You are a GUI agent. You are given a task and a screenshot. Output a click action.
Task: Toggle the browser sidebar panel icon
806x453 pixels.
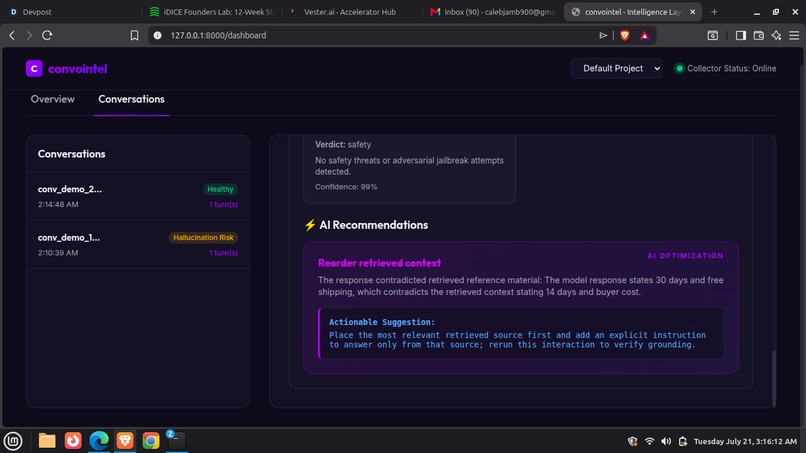(x=741, y=35)
